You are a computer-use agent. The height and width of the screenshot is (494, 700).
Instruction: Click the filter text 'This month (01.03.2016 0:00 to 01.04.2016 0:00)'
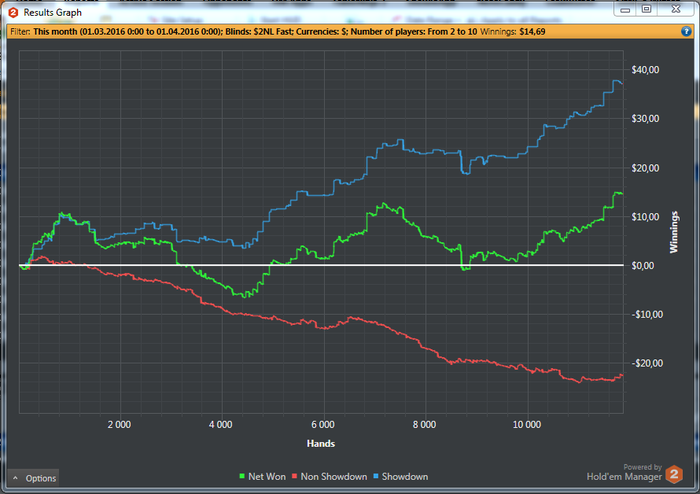pyautogui.click(x=128, y=32)
